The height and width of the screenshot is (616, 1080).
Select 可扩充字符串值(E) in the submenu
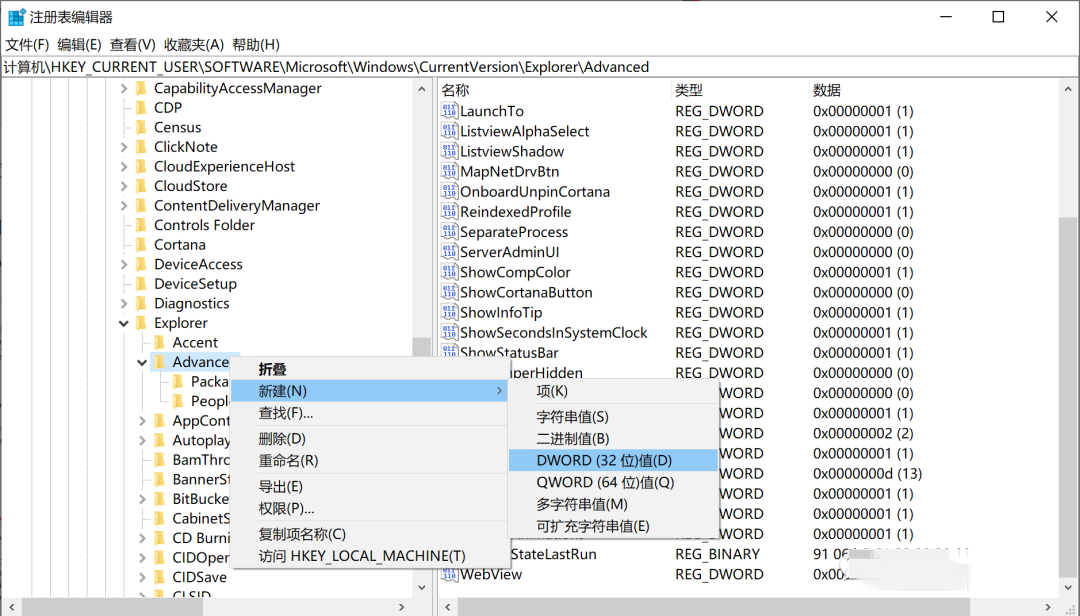[613, 526]
